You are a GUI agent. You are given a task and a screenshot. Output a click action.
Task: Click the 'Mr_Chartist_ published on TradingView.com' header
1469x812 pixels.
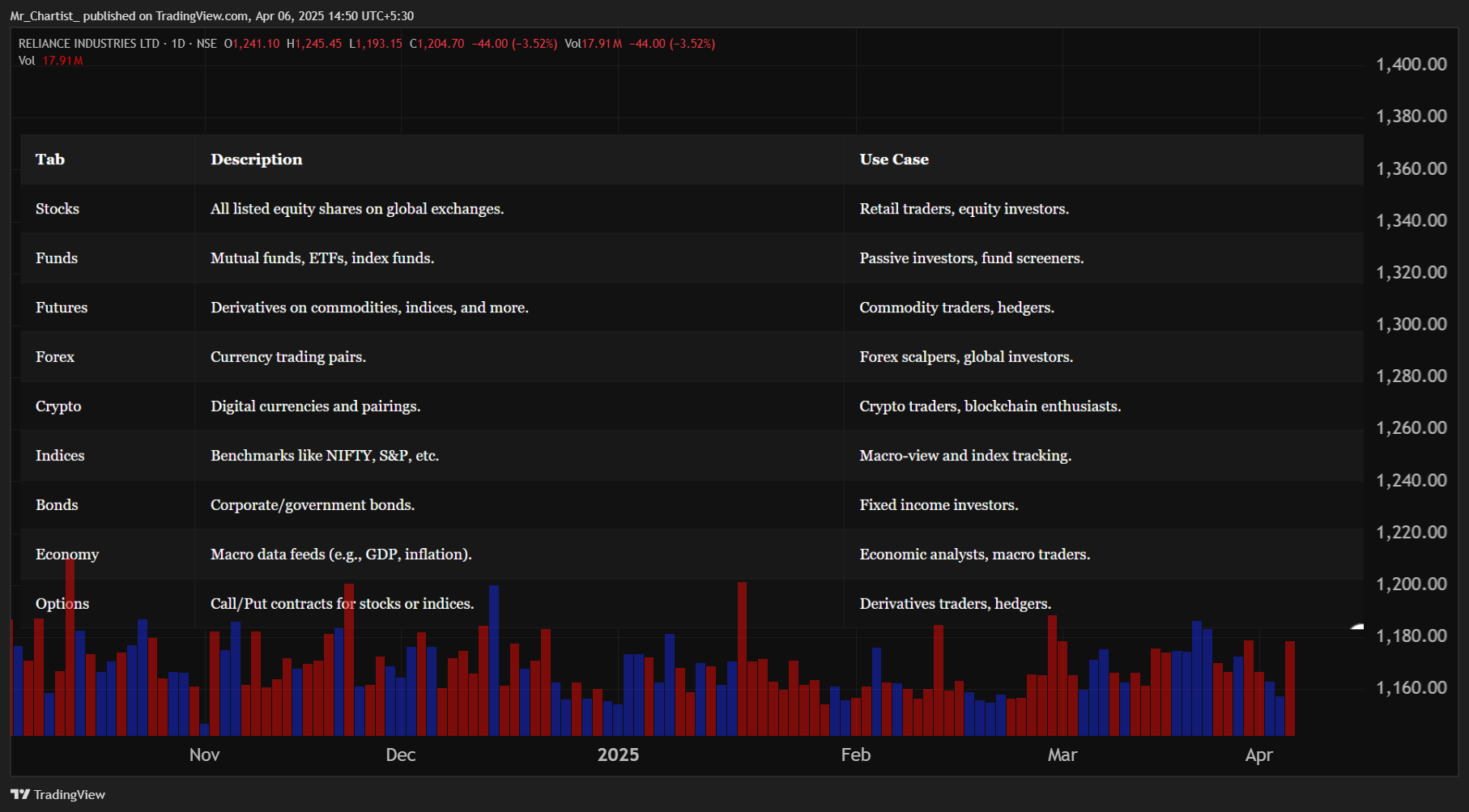coord(130,16)
